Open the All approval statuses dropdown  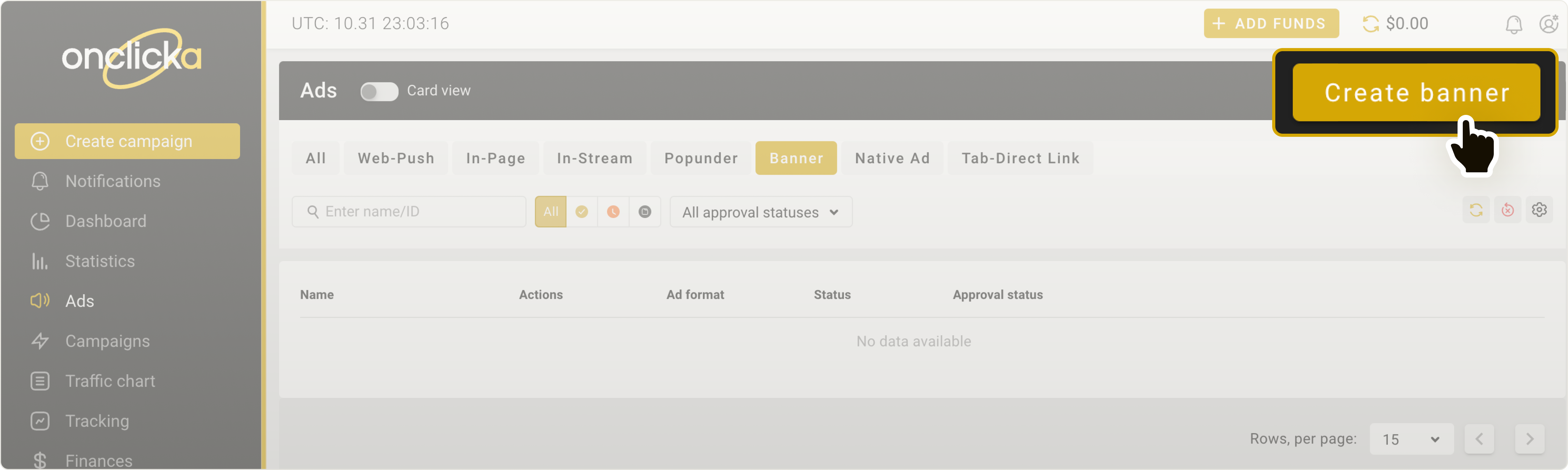[760, 212]
